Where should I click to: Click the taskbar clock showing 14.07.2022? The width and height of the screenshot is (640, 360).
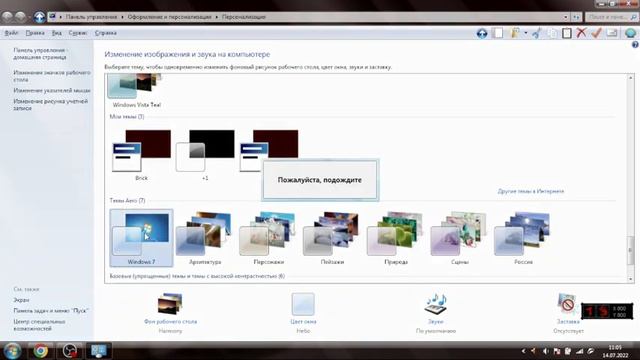(615, 351)
